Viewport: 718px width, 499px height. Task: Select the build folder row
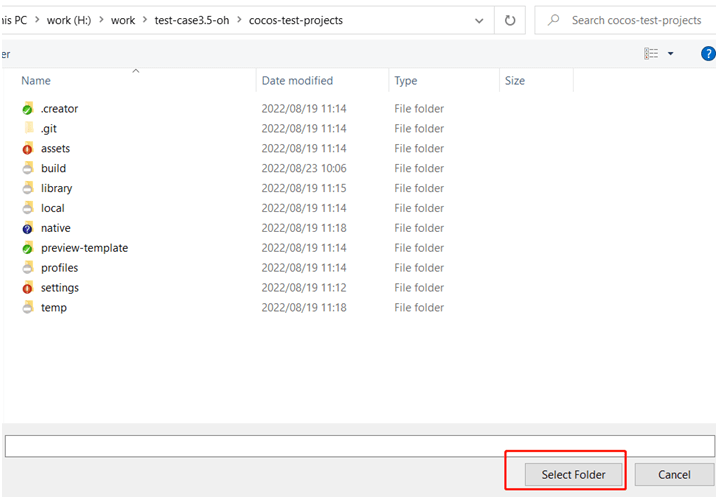[x=54, y=168]
